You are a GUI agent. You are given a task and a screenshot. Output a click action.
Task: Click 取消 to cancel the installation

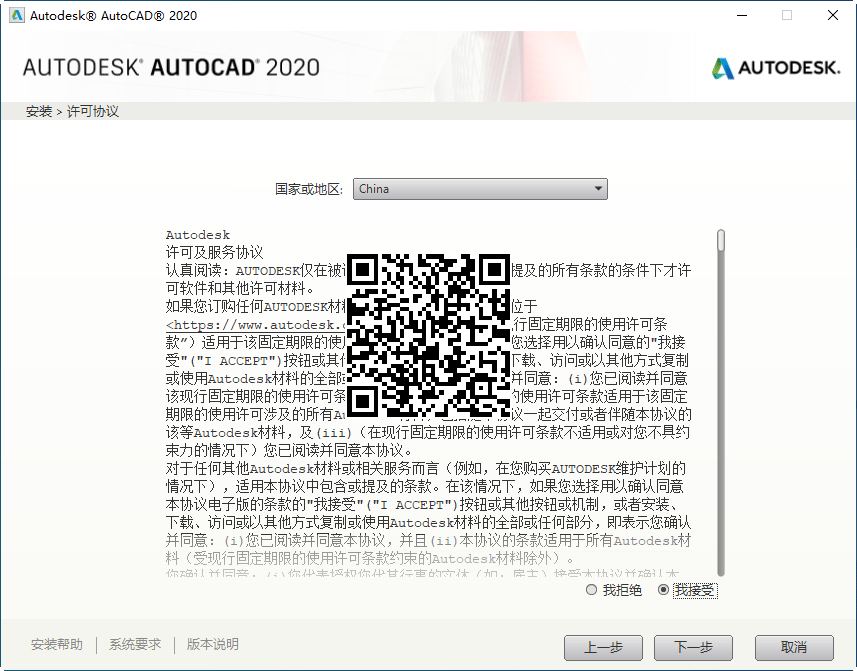click(x=794, y=648)
